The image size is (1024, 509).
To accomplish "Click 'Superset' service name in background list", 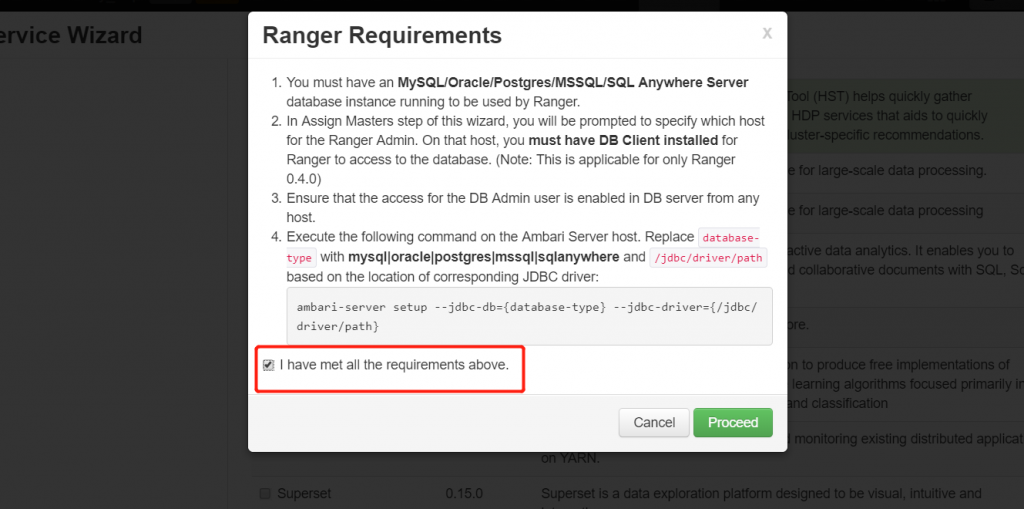I will click(x=302, y=493).
